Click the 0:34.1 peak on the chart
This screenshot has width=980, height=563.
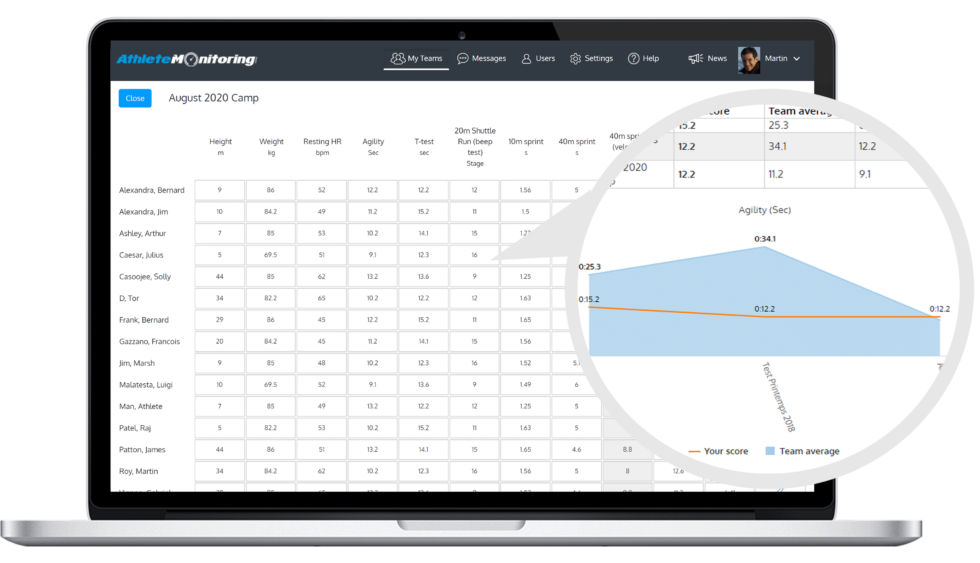pyautogui.click(x=765, y=247)
